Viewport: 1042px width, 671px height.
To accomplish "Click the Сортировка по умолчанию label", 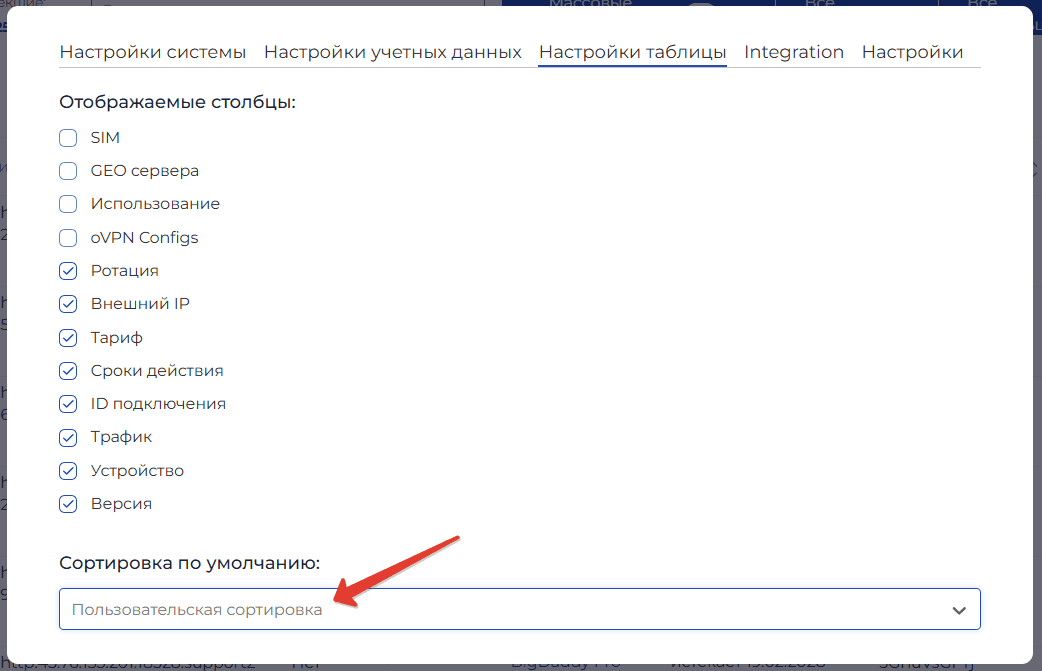I will coord(189,563).
